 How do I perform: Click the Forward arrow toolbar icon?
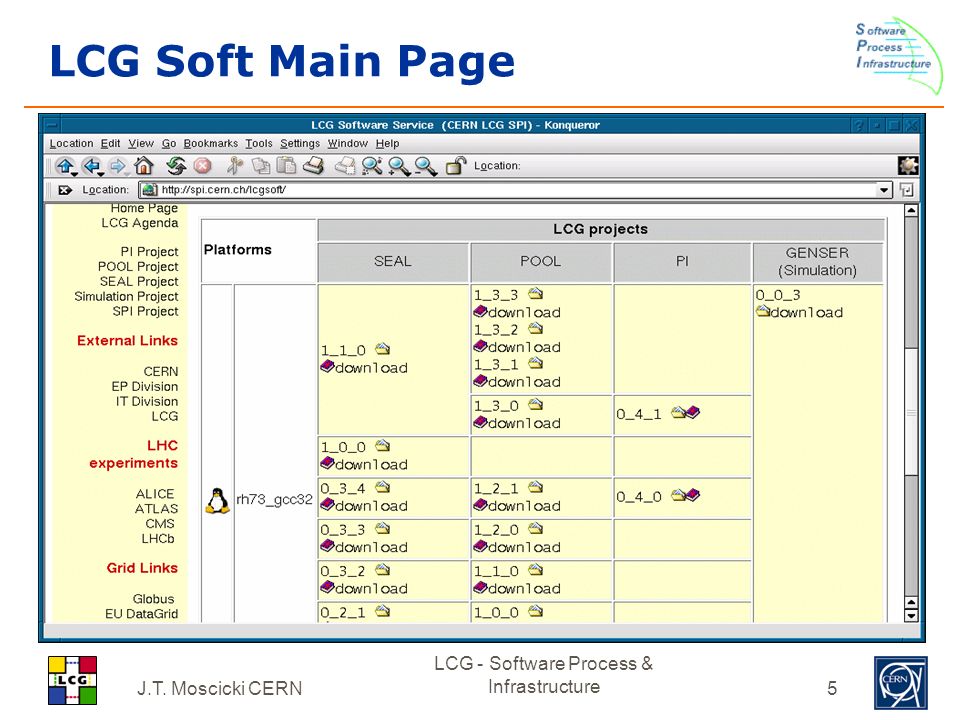117,166
